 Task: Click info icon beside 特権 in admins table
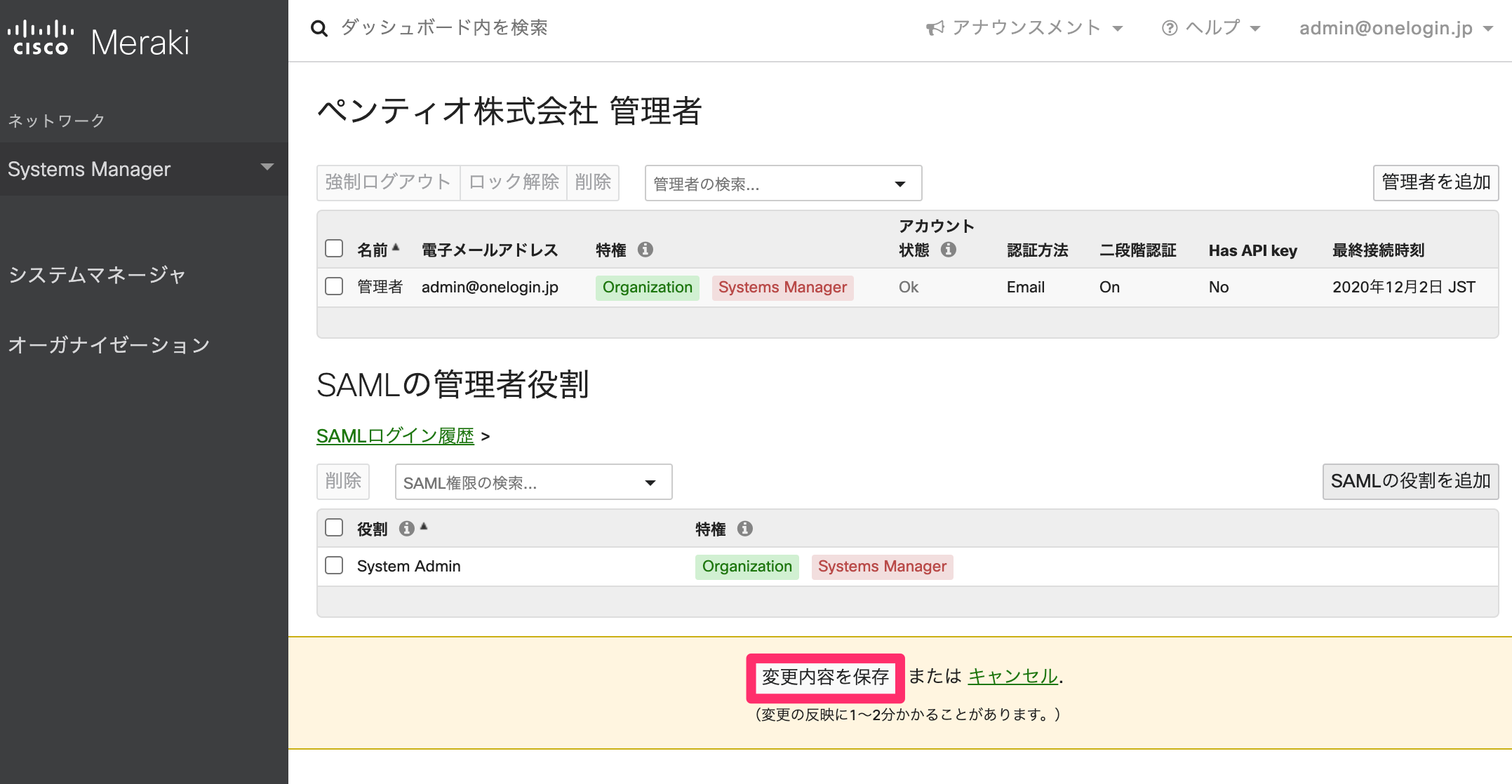click(645, 250)
